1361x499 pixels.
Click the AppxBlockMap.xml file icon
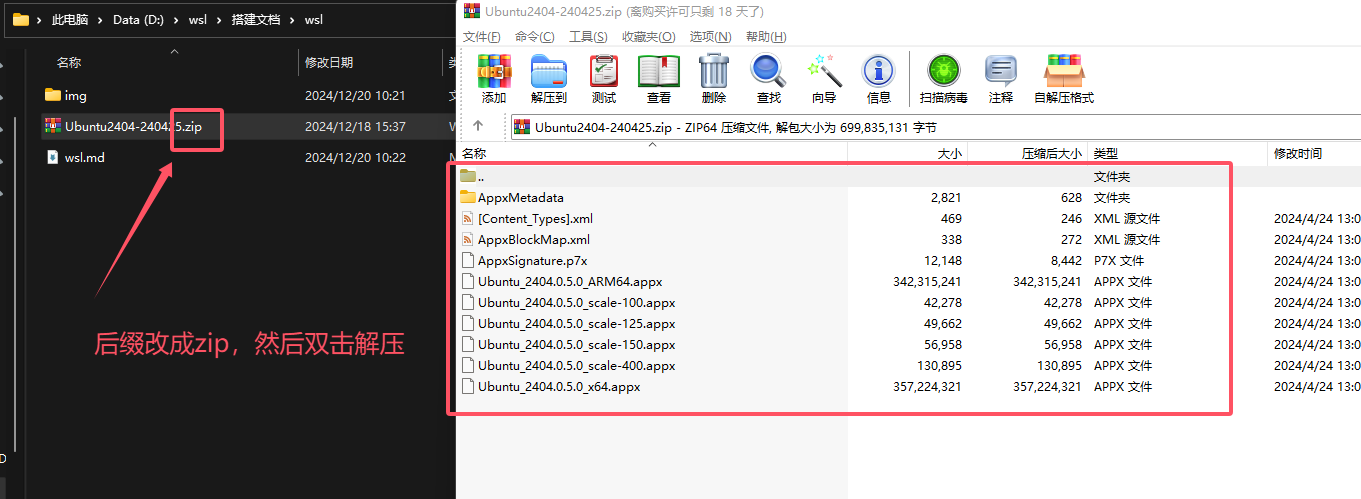468,239
